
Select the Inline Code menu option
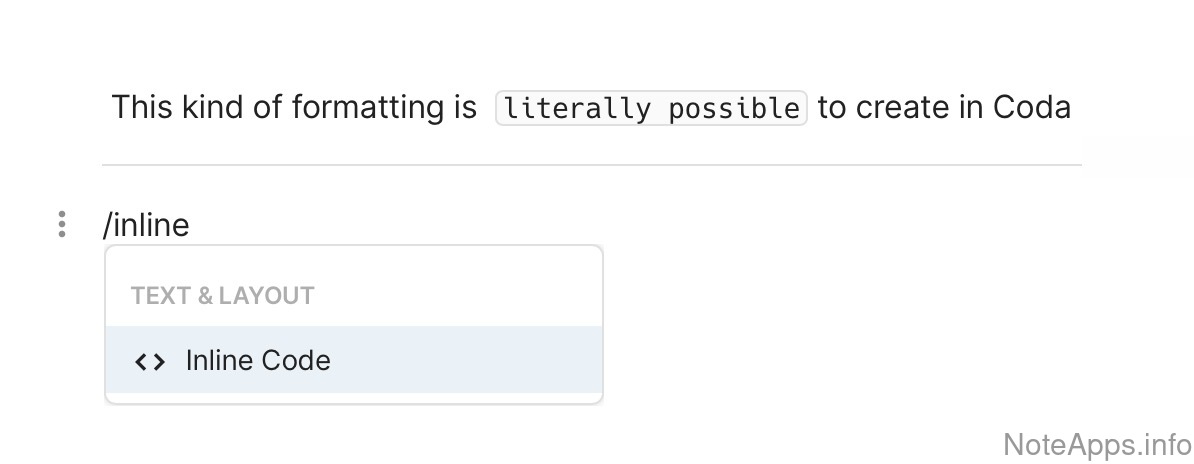(x=258, y=361)
